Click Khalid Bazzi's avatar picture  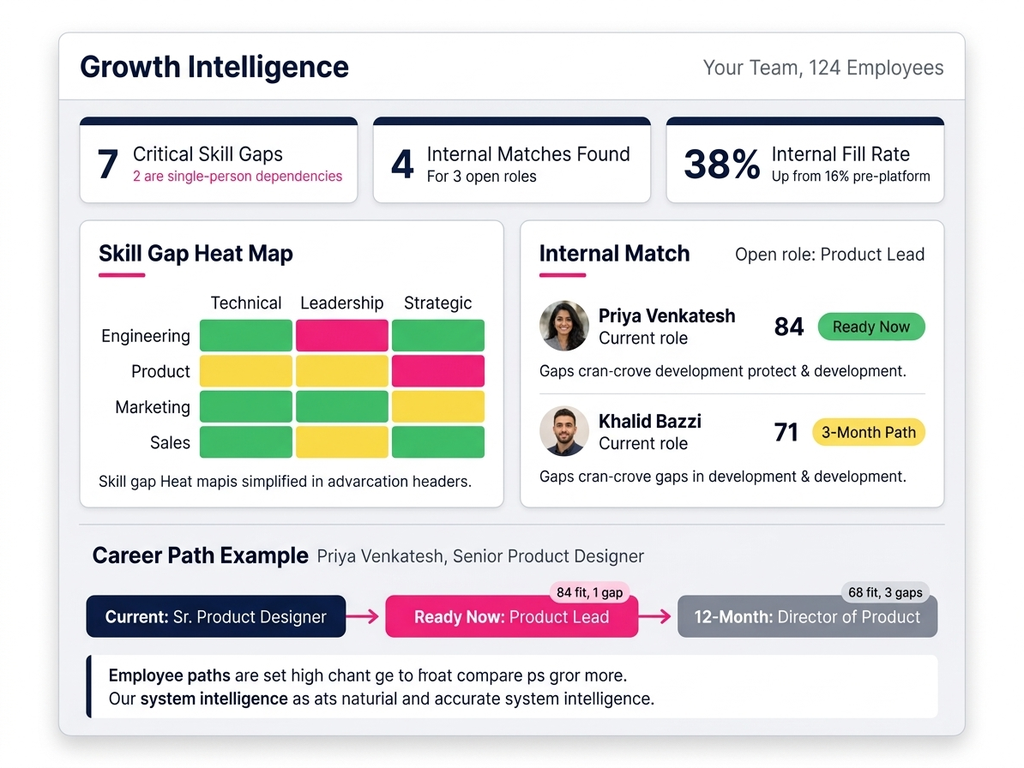point(564,432)
